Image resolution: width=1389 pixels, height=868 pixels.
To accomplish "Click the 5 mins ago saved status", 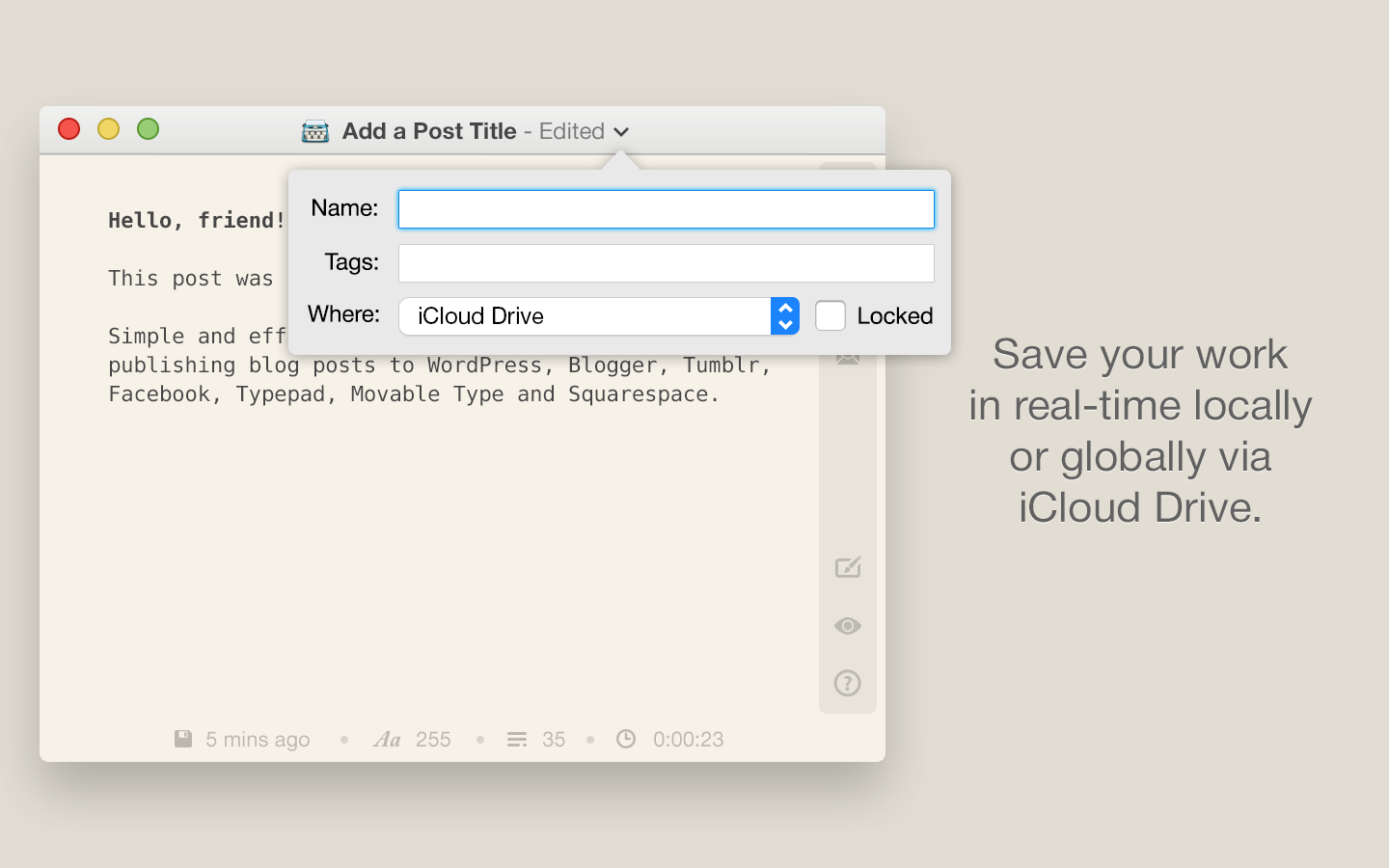I will [x=258, y=740].
